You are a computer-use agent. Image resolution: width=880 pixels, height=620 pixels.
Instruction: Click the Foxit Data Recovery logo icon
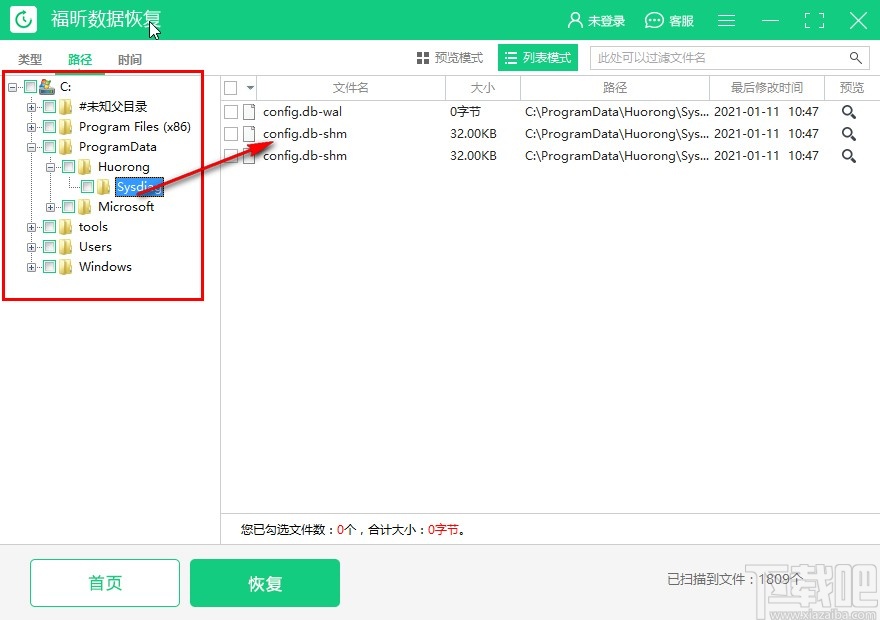click(23, 20)
